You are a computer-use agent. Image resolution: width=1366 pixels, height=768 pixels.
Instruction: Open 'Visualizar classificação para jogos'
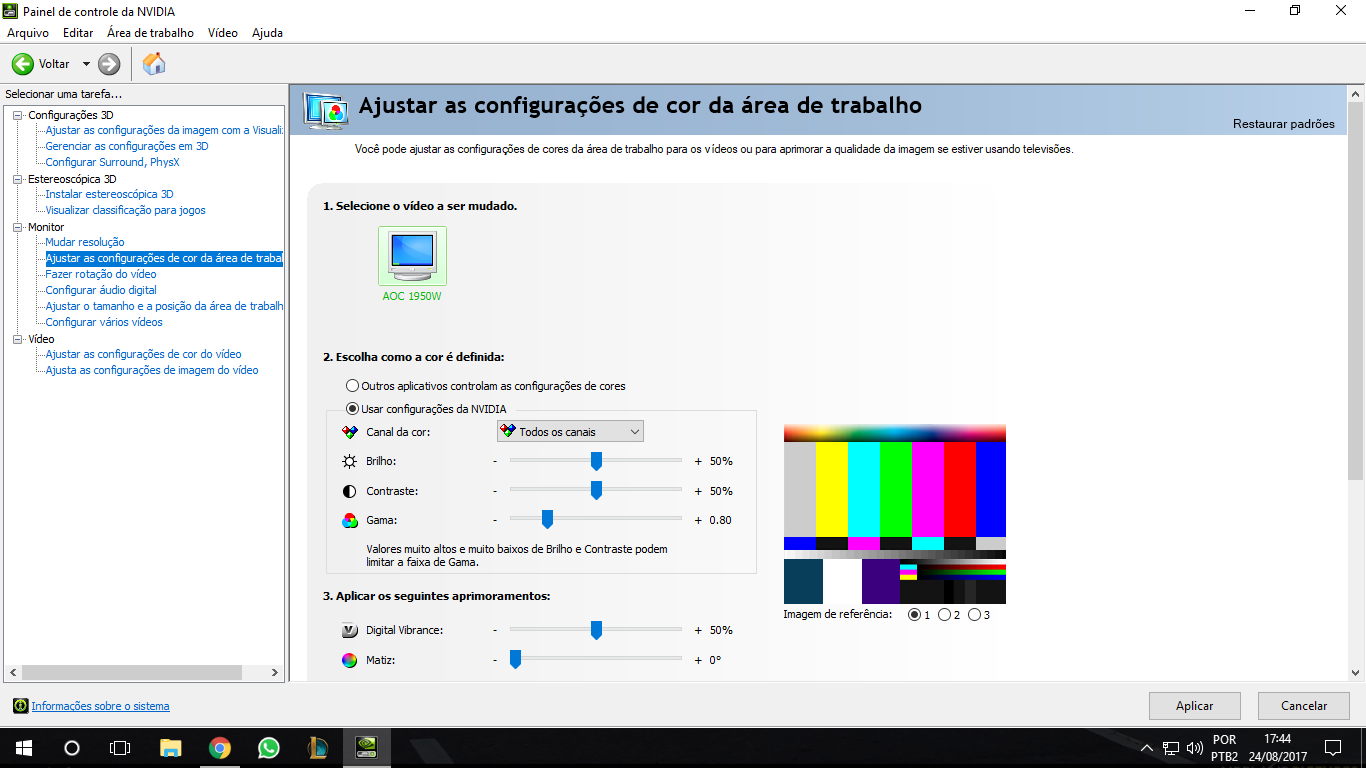point(126,210)
